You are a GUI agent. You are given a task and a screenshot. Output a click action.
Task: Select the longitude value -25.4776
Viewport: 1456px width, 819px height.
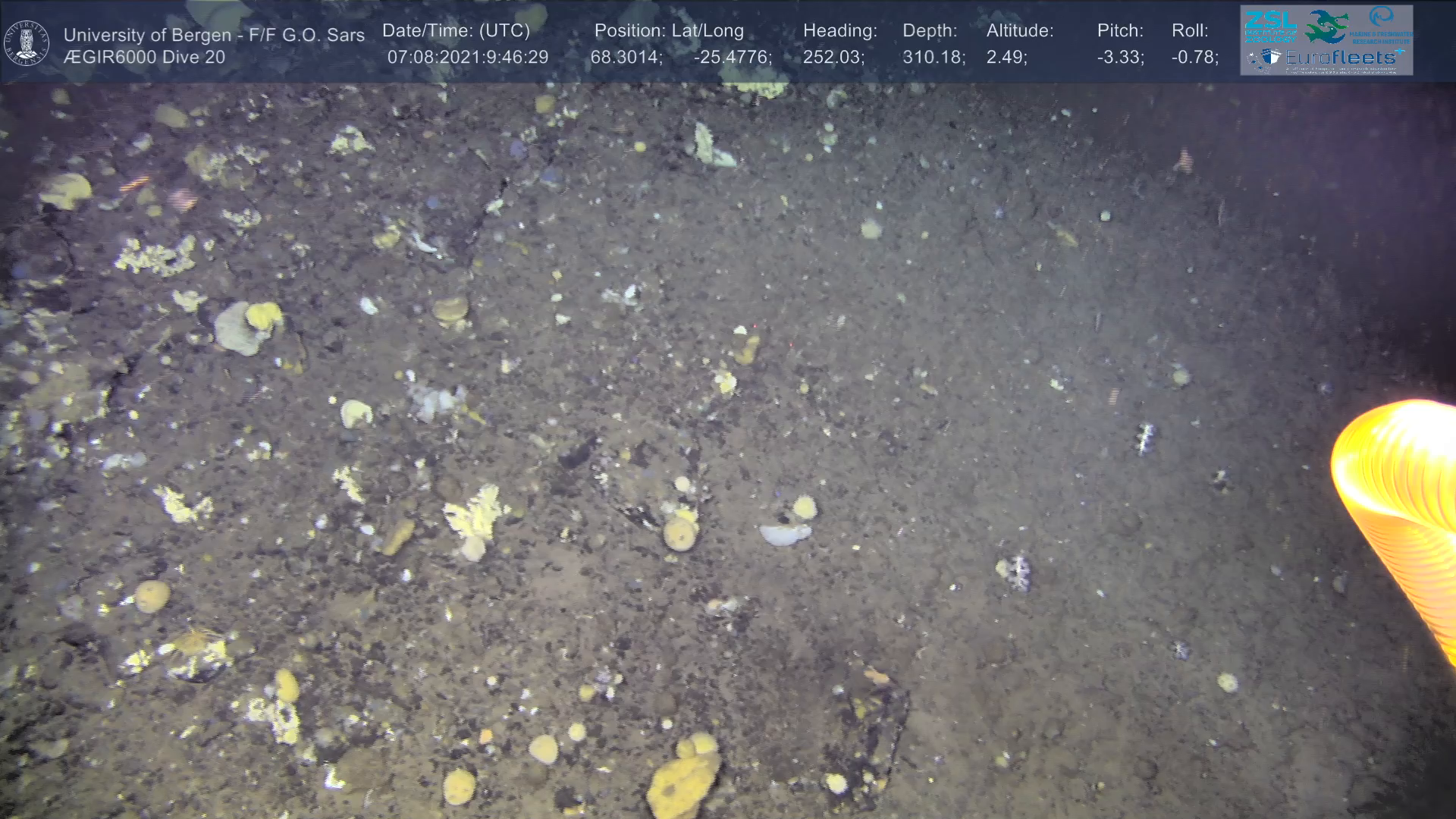732,58
